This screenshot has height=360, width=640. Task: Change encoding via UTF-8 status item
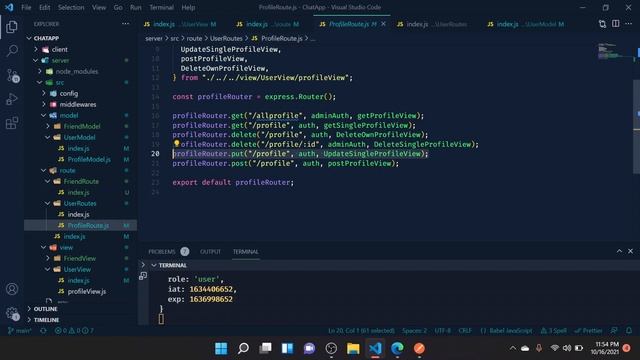[x=442, y=330]
